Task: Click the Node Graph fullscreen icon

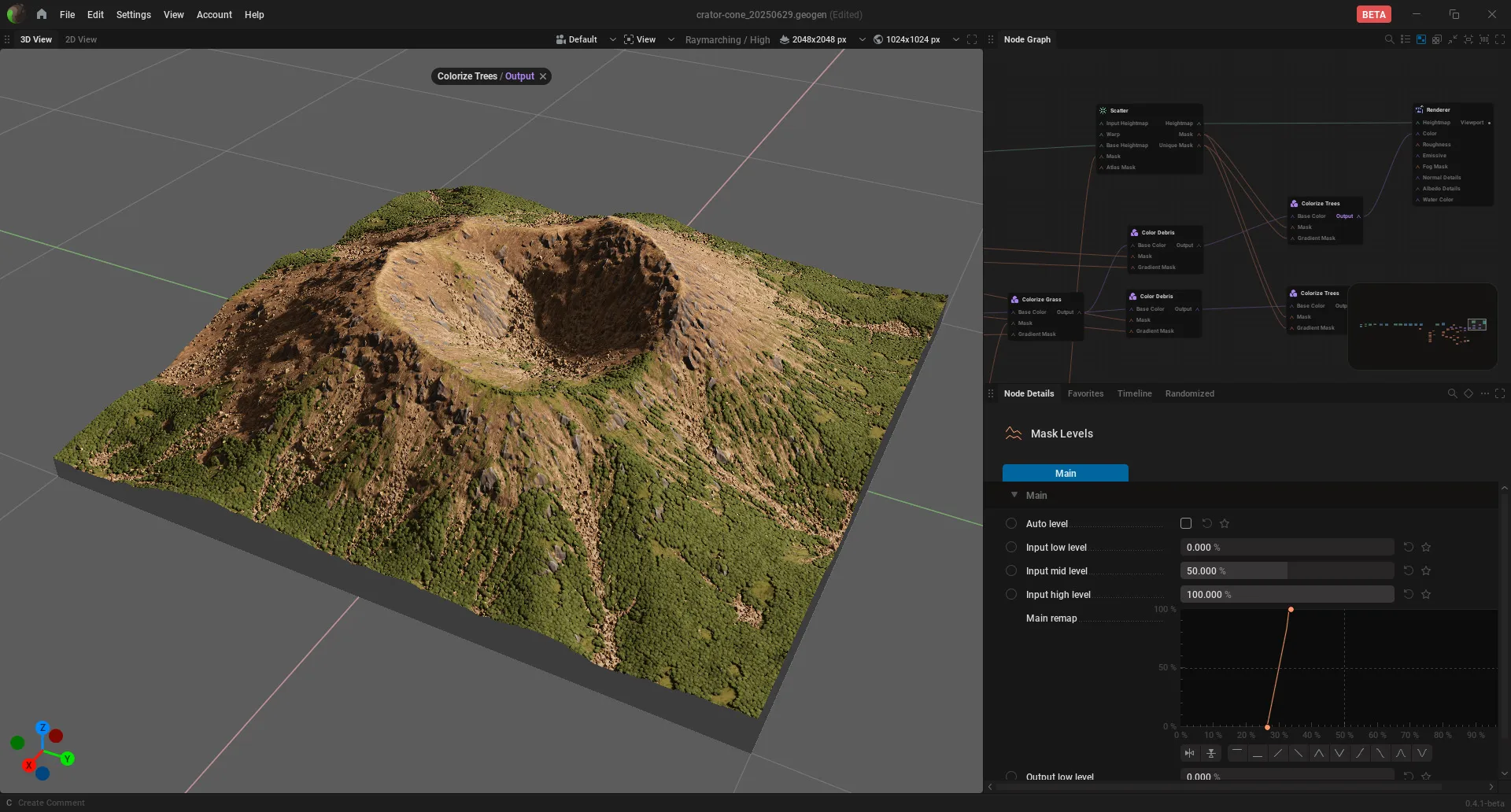Action: 1500,39
